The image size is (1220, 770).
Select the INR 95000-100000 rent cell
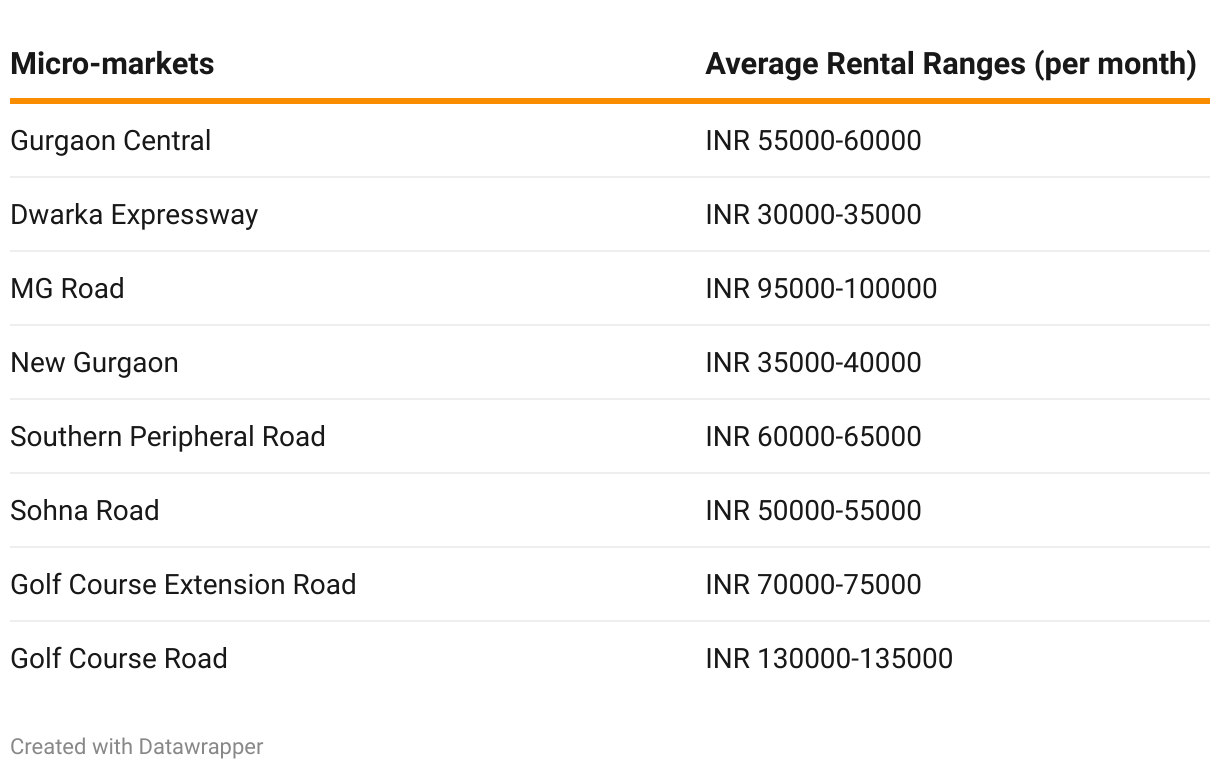click(x=821, y=289)
